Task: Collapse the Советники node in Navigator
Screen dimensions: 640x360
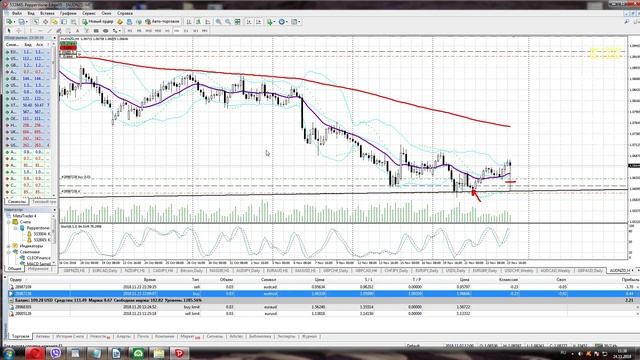Action: 9,252
